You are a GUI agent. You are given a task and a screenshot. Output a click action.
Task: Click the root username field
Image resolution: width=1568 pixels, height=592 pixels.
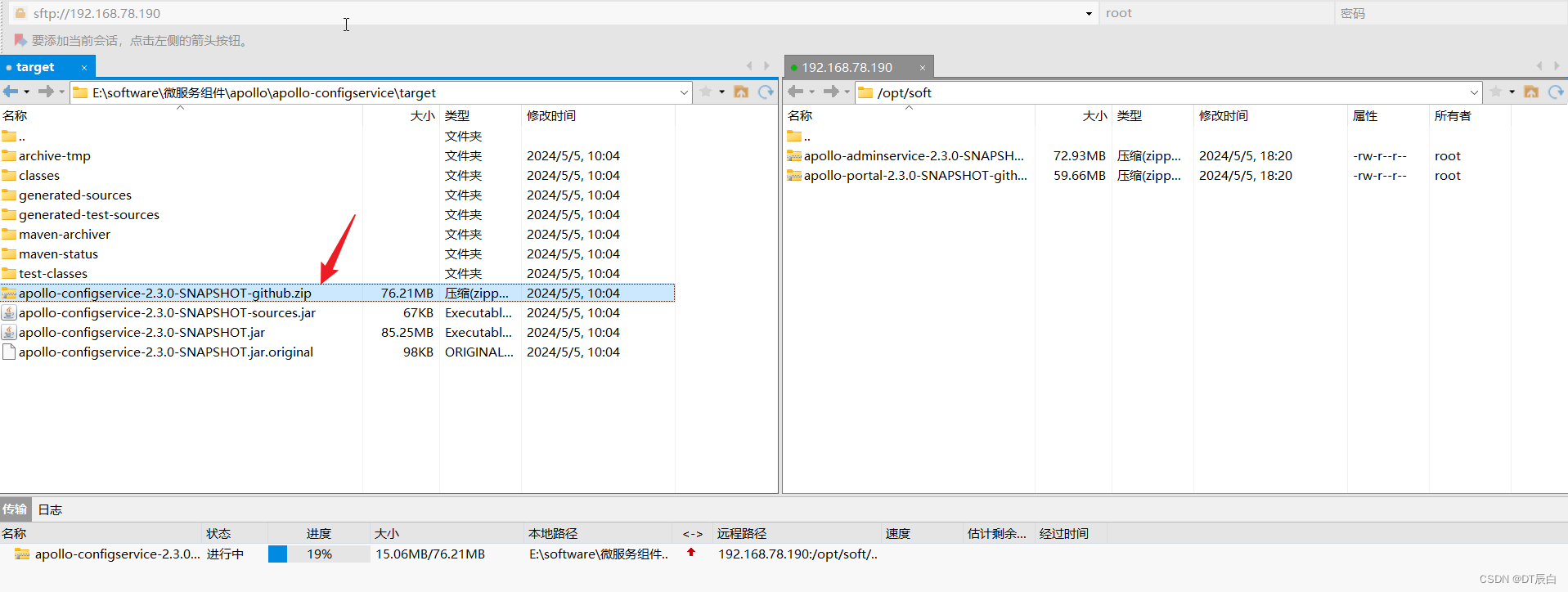click(x=1216, y=13)
